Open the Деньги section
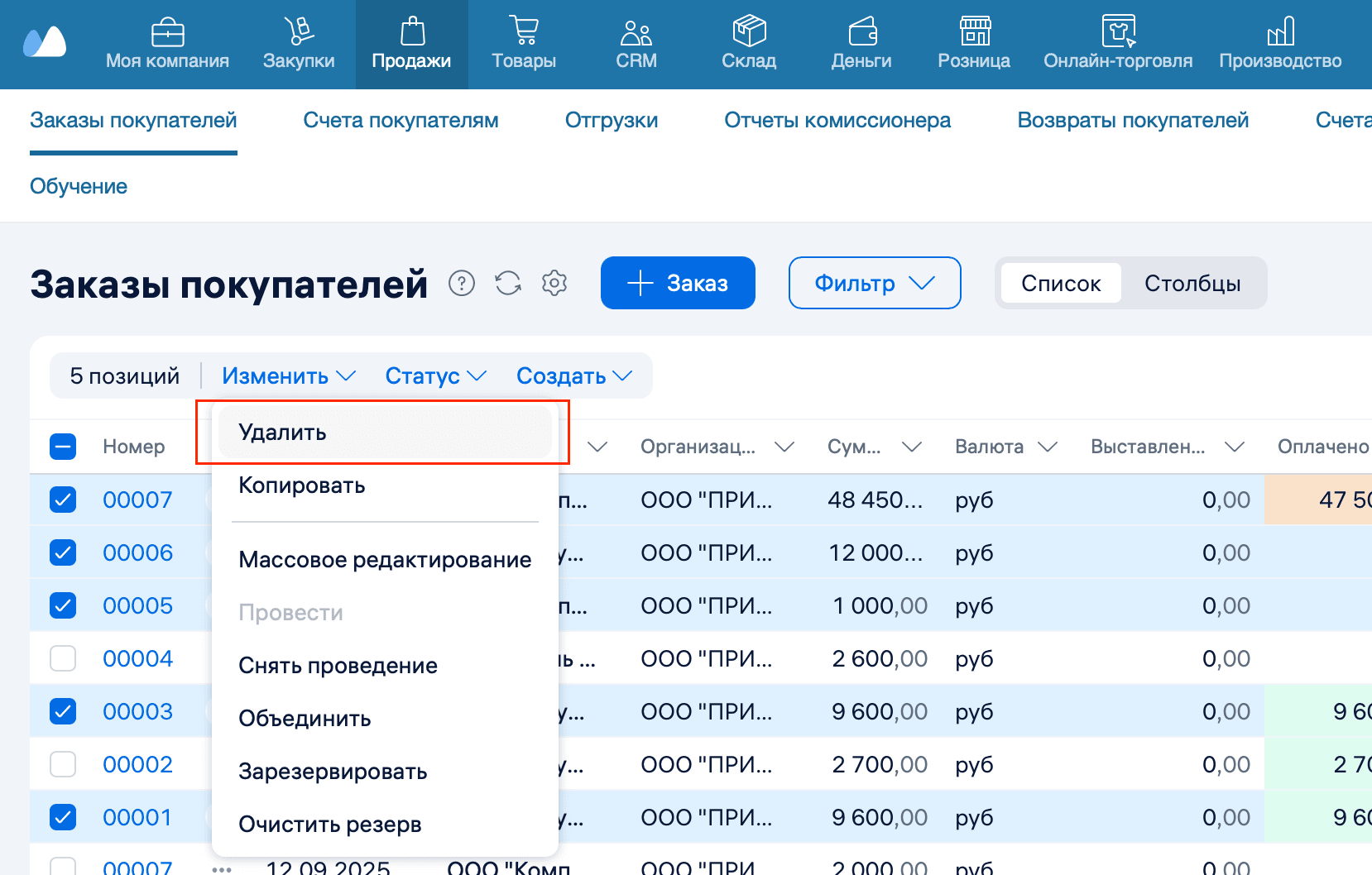This screenshot has height=875, width=1372. [x=861, y=45]
